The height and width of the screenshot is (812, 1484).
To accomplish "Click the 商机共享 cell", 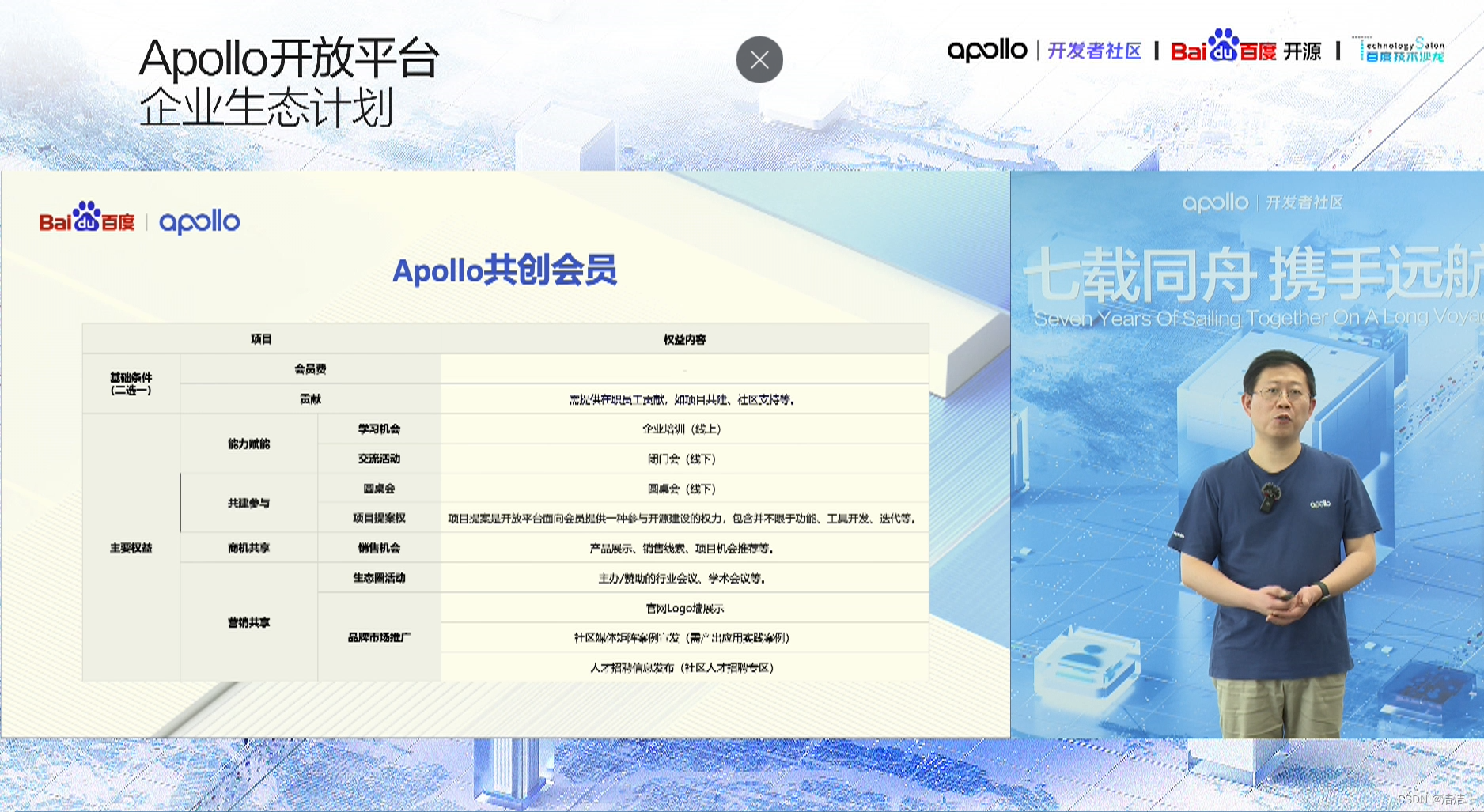I will tap(249, 548).
